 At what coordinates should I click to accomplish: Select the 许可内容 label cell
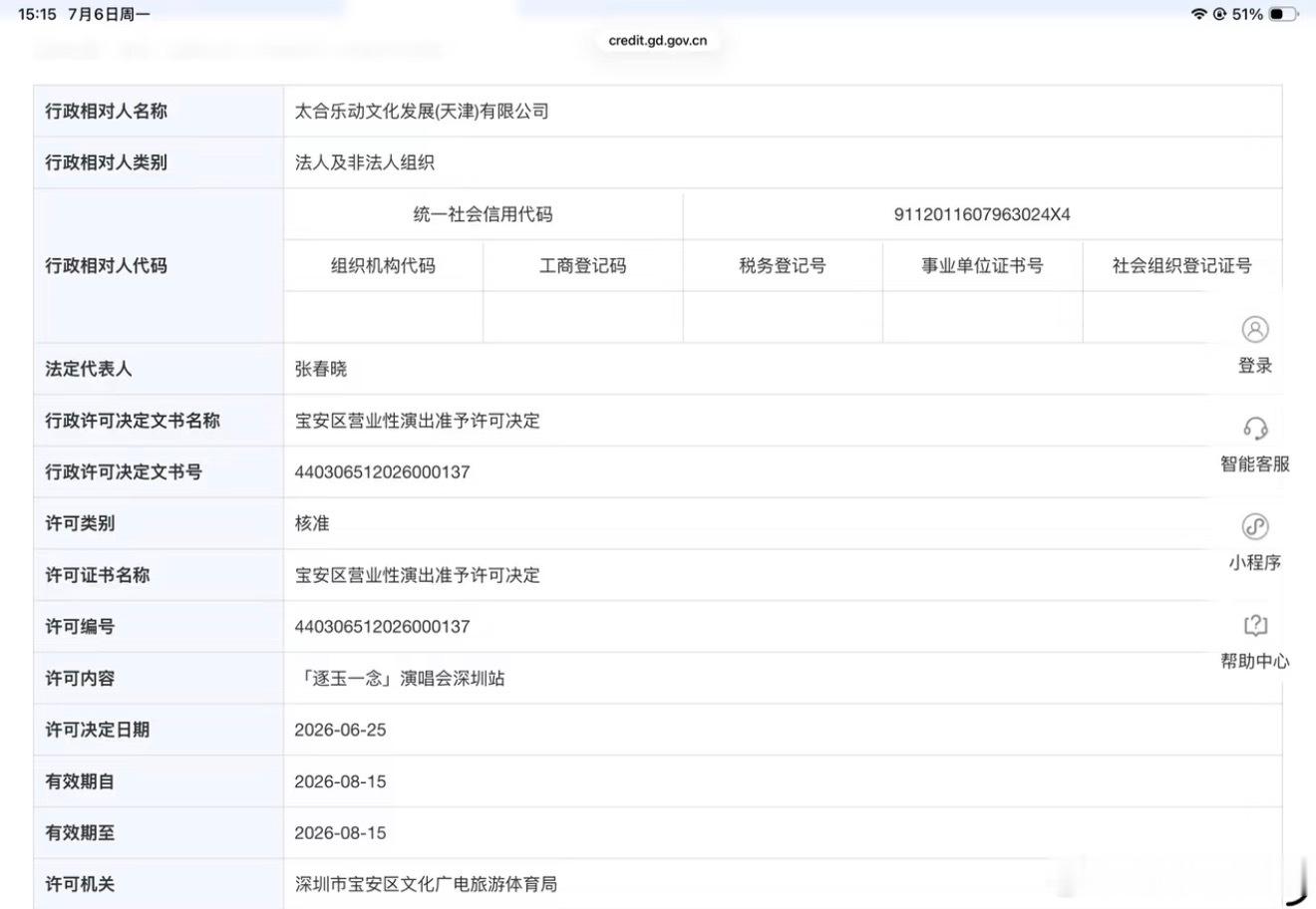click(159, 679)
